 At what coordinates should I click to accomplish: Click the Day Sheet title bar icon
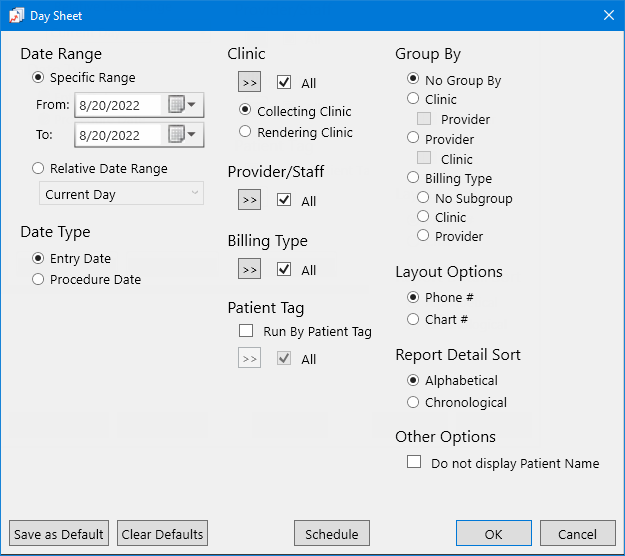[x=16, y=16]
